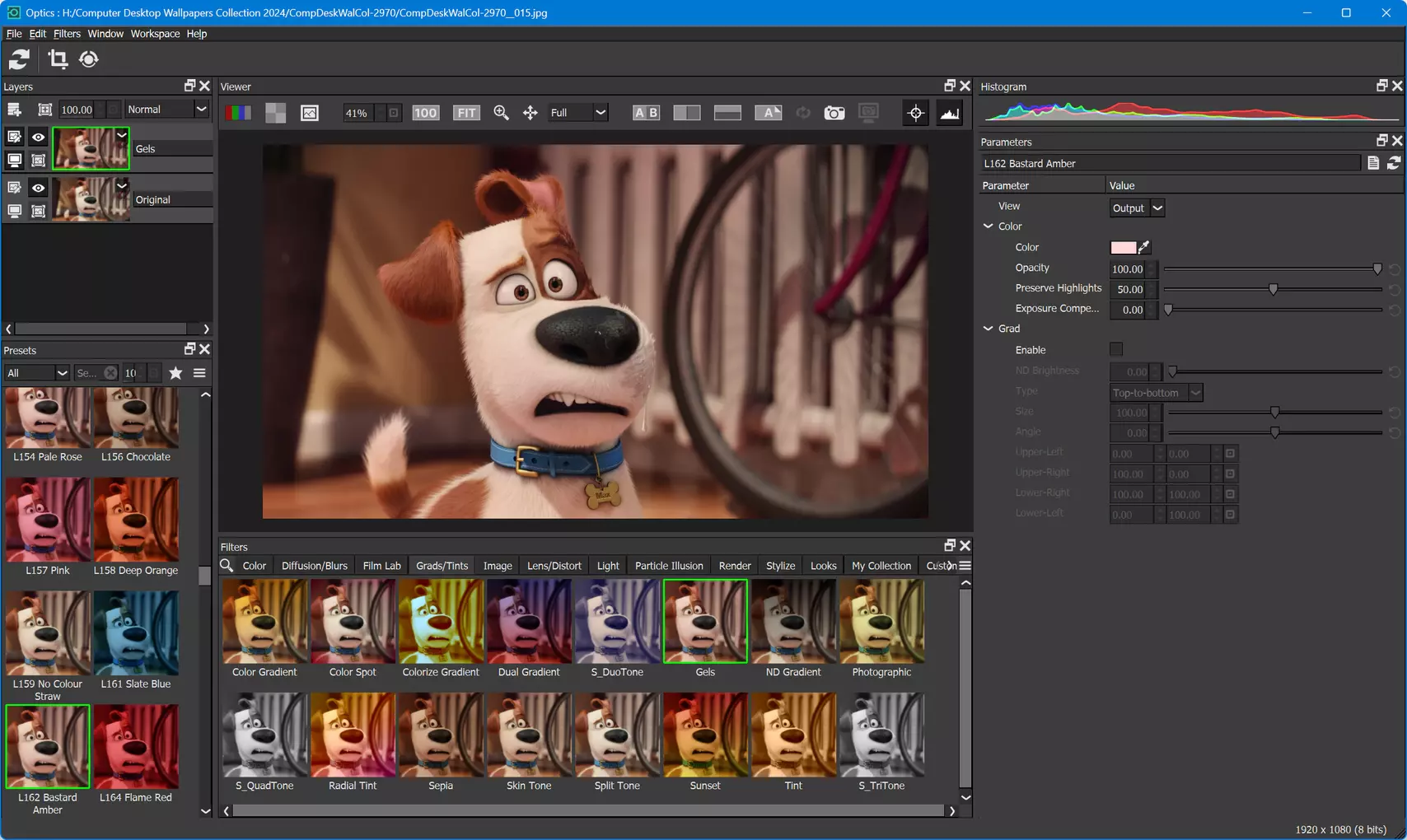
Task: Click the FIT zoom button
Action: coord(466,113)
